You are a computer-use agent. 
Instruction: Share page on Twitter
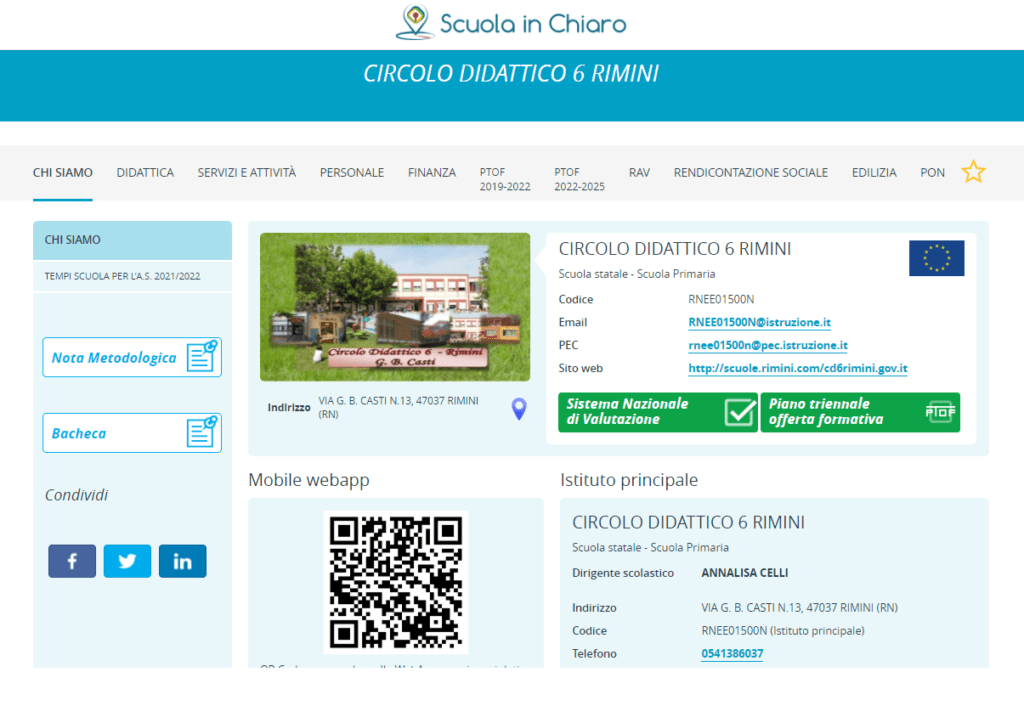click(x=127, y=561)
